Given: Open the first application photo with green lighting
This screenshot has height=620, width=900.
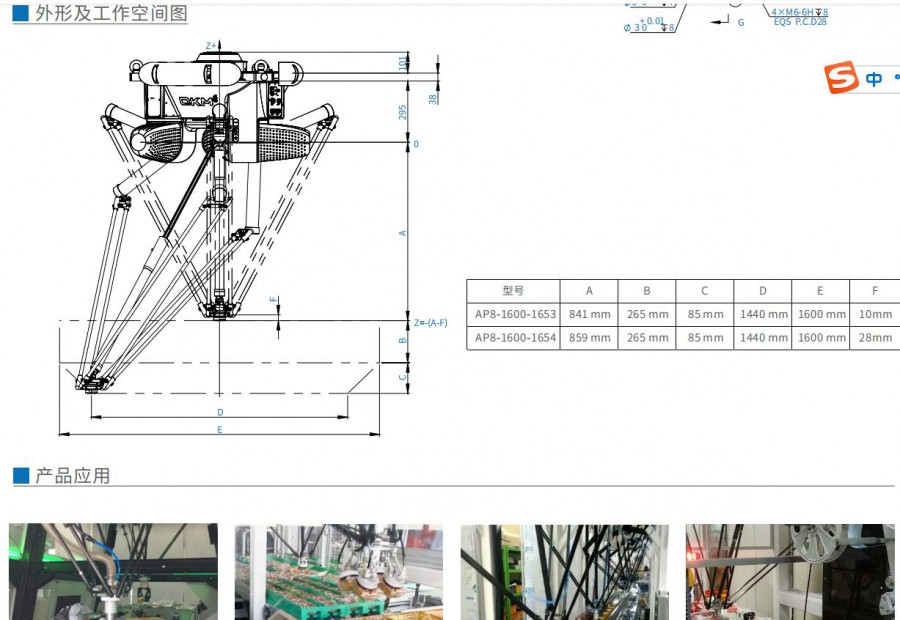Looking at the screenshot, I should (x=113, y=571).
